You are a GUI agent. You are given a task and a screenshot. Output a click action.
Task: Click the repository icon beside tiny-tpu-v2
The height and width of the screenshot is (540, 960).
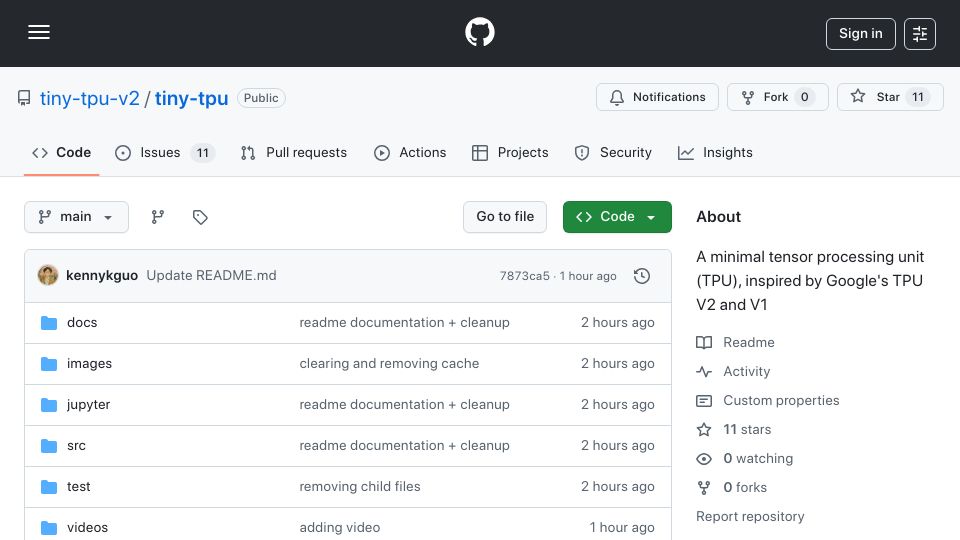24,98
